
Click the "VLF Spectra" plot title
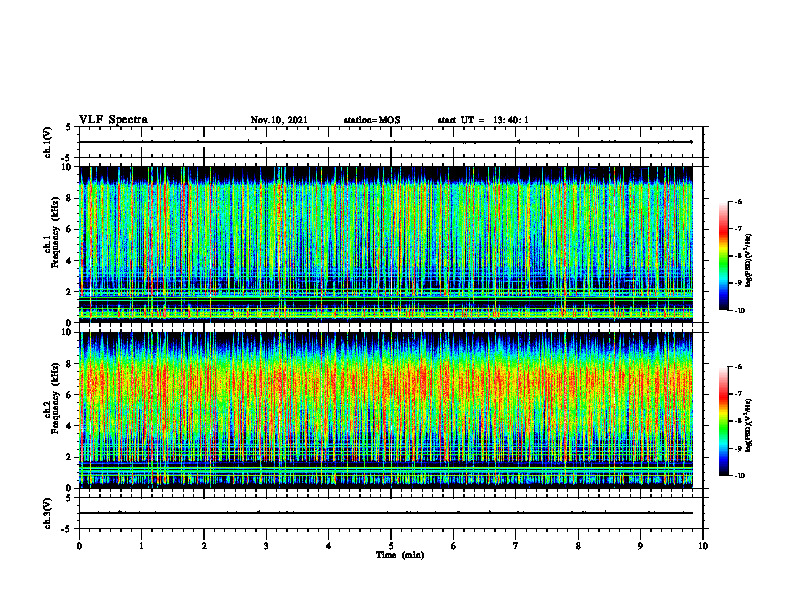tap(113, 120)
